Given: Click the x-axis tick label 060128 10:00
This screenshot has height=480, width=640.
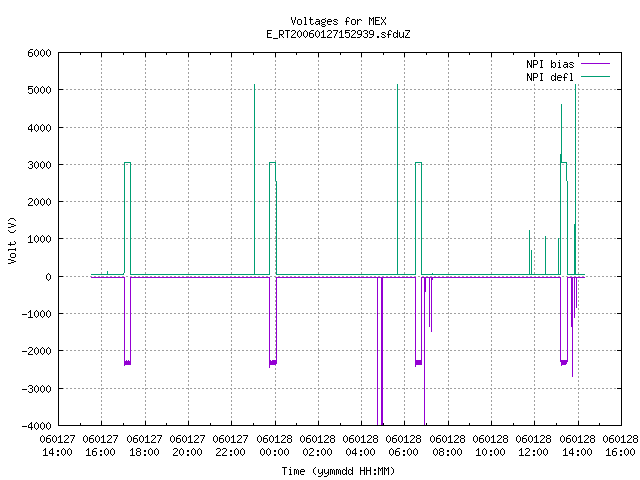Looking at the screenshot, I should tap(491, 446).
